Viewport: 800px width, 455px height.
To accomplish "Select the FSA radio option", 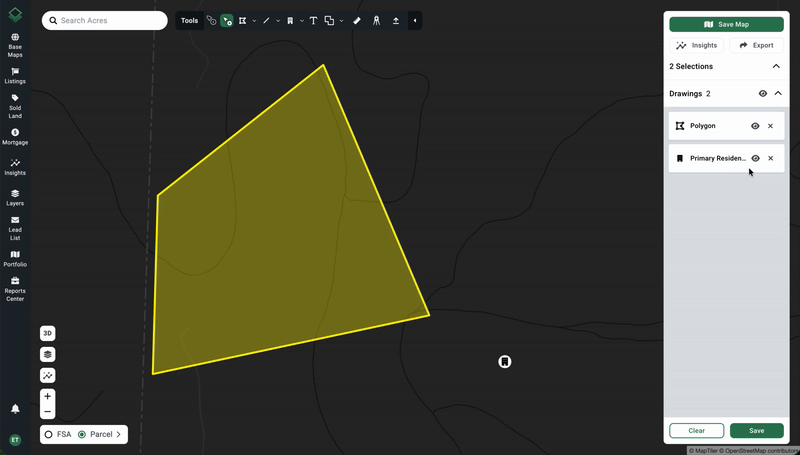I will point(49,434).
